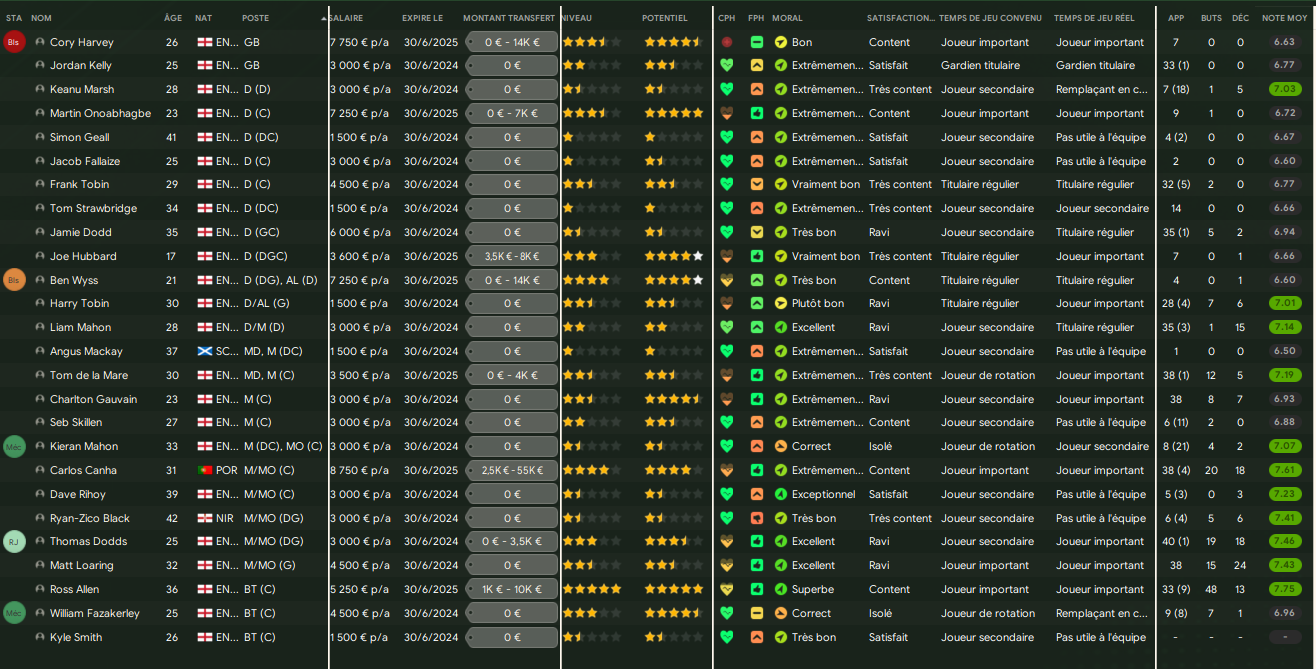Click 'Isolé' satisfaction for Kieran Mahon

(881, 446)
